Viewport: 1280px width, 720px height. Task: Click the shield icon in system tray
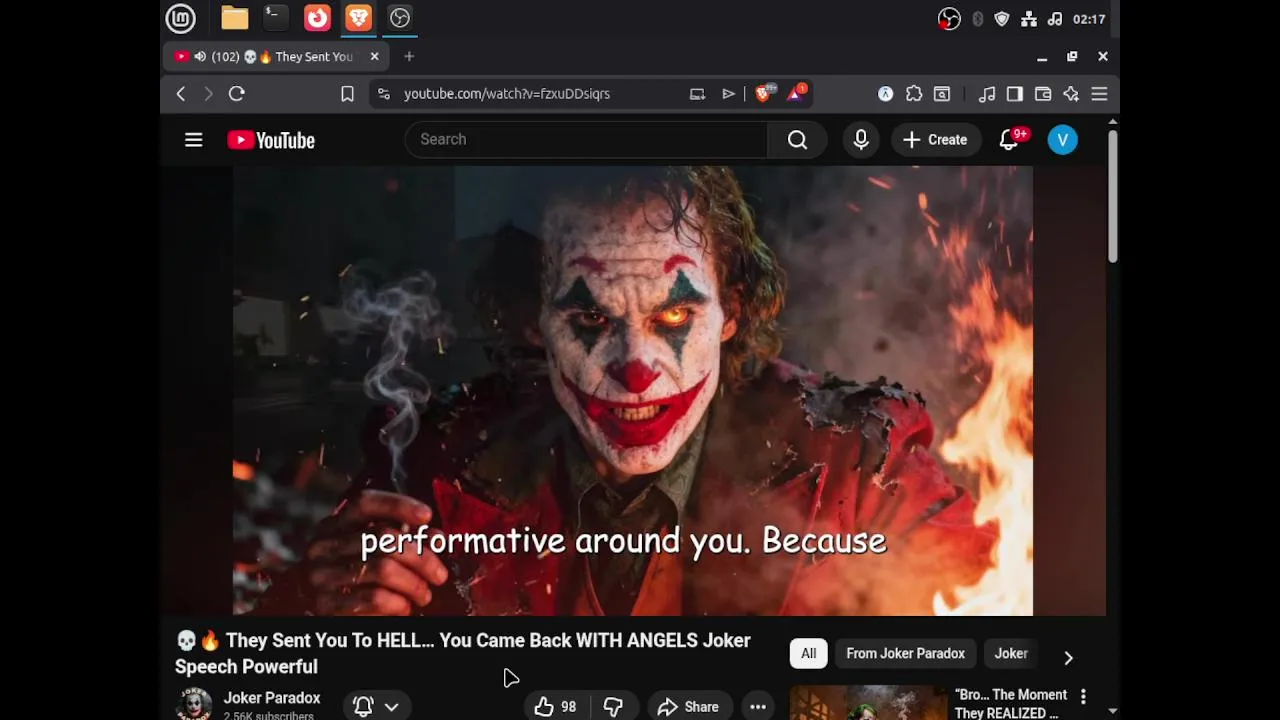pos(1002,19)
